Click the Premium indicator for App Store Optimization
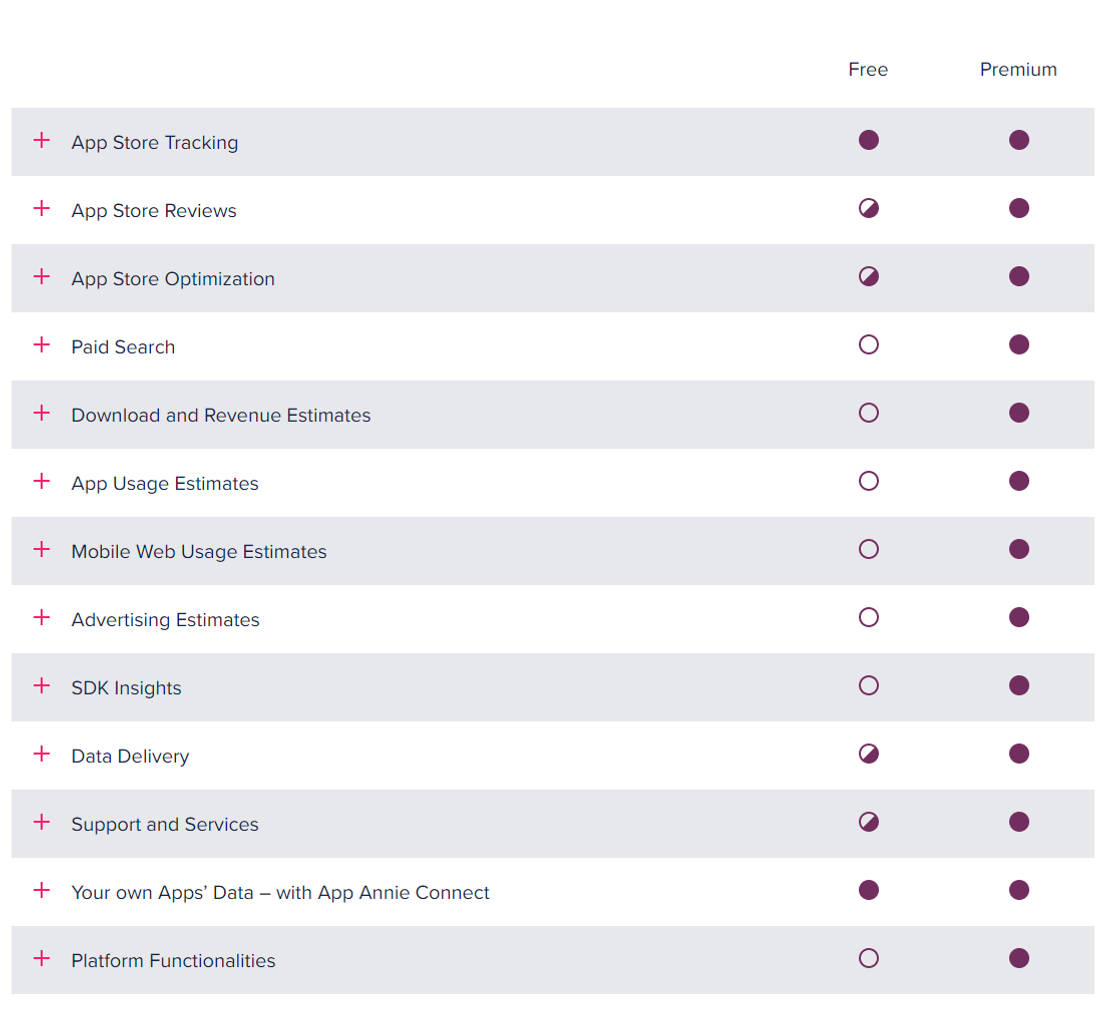The width and height of the screenshot is (1108, 1018). [1018, 276]
